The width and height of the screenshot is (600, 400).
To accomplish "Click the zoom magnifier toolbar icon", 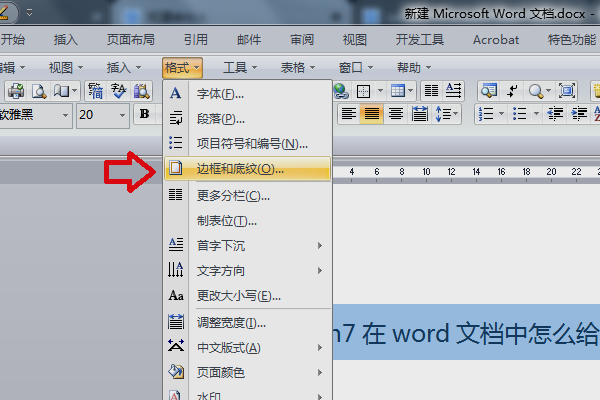I will tap(536, 91).
